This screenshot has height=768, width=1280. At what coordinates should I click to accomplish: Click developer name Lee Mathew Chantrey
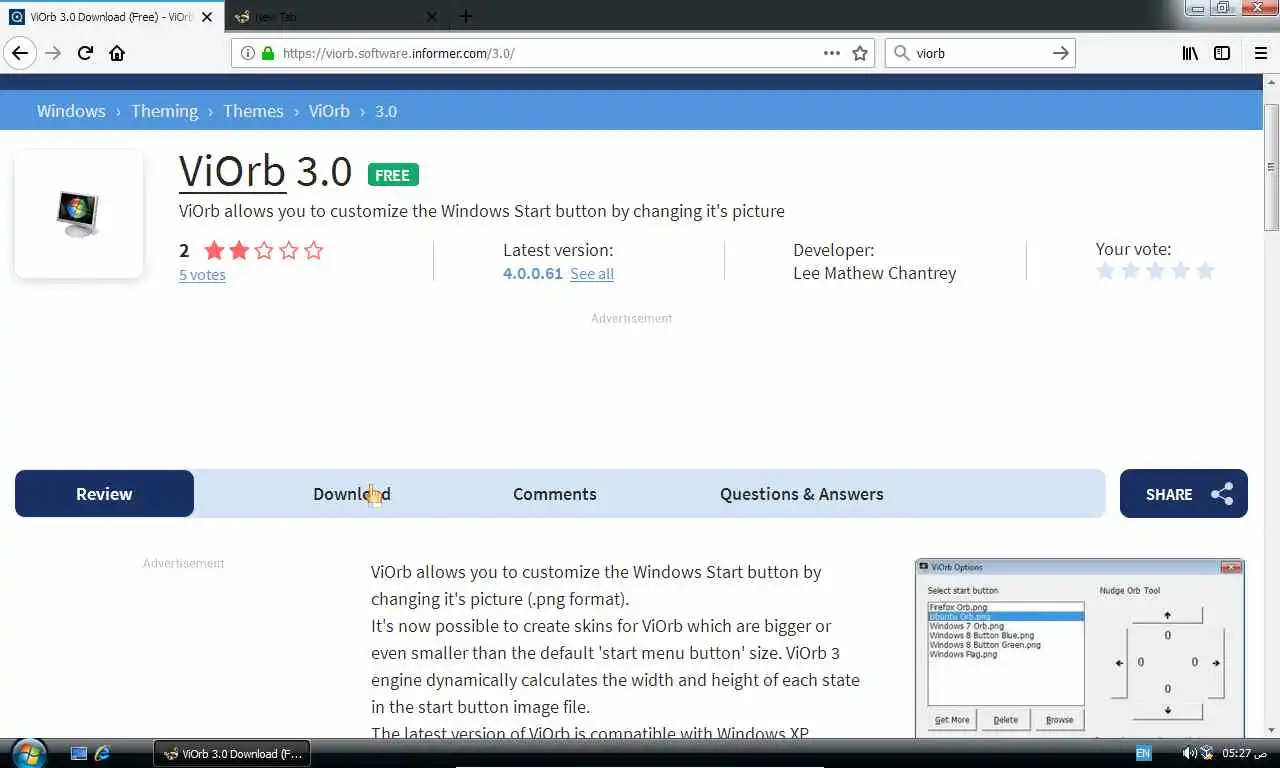(875, 273)
